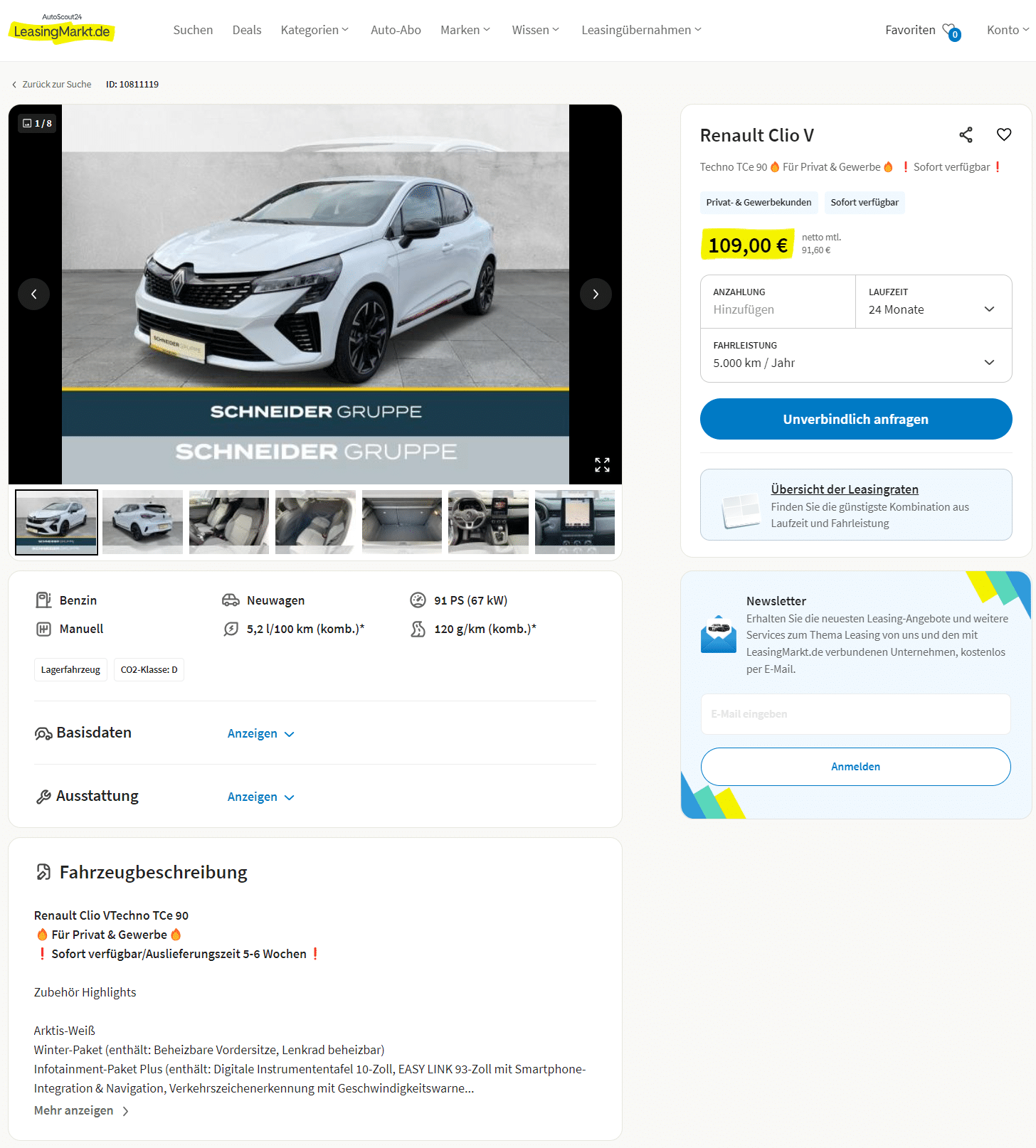Open the Marken dropdown menu

[x=465, y=30]
